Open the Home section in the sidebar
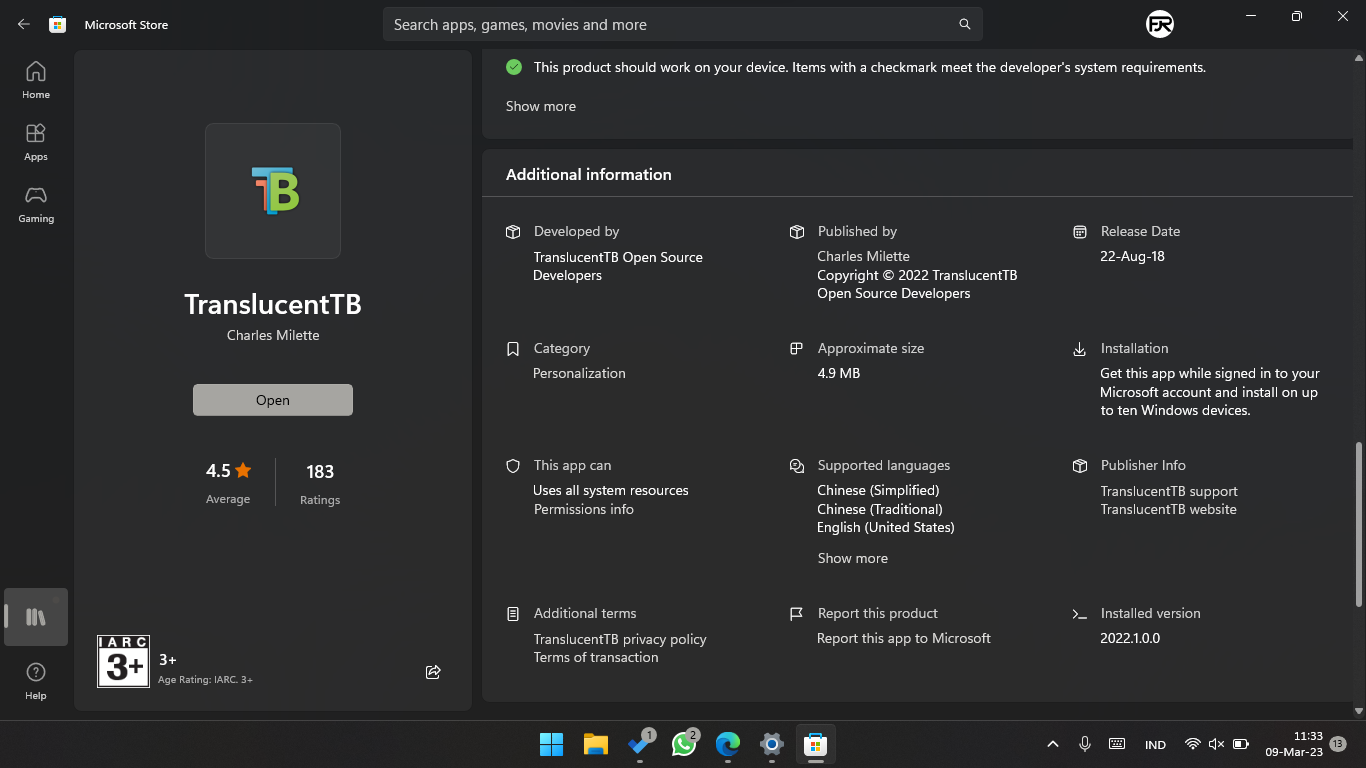This screenshot has width=1366, height=768. [35, 79]
